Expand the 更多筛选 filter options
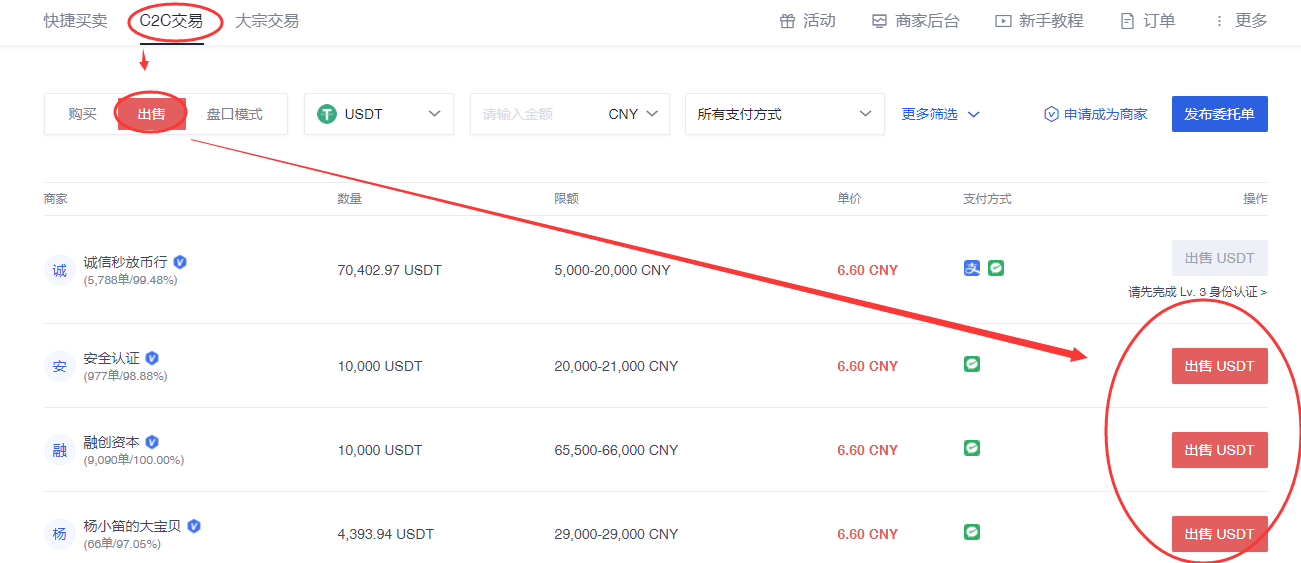 940,114
